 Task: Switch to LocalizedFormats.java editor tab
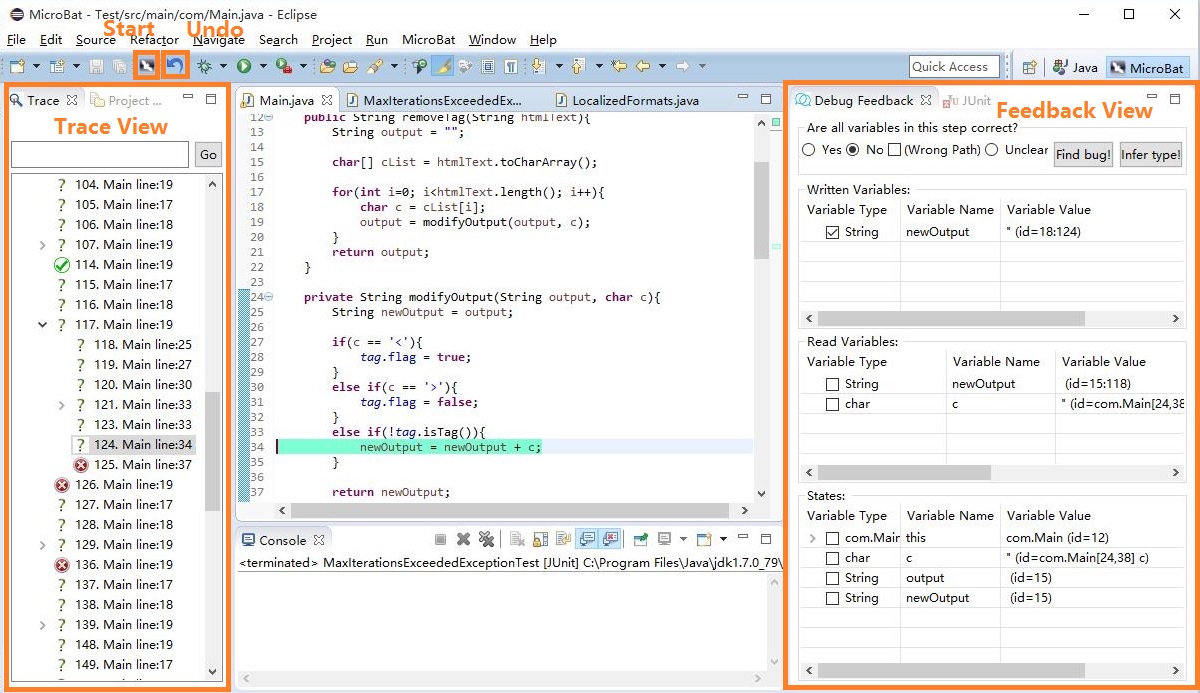[628, 100]
